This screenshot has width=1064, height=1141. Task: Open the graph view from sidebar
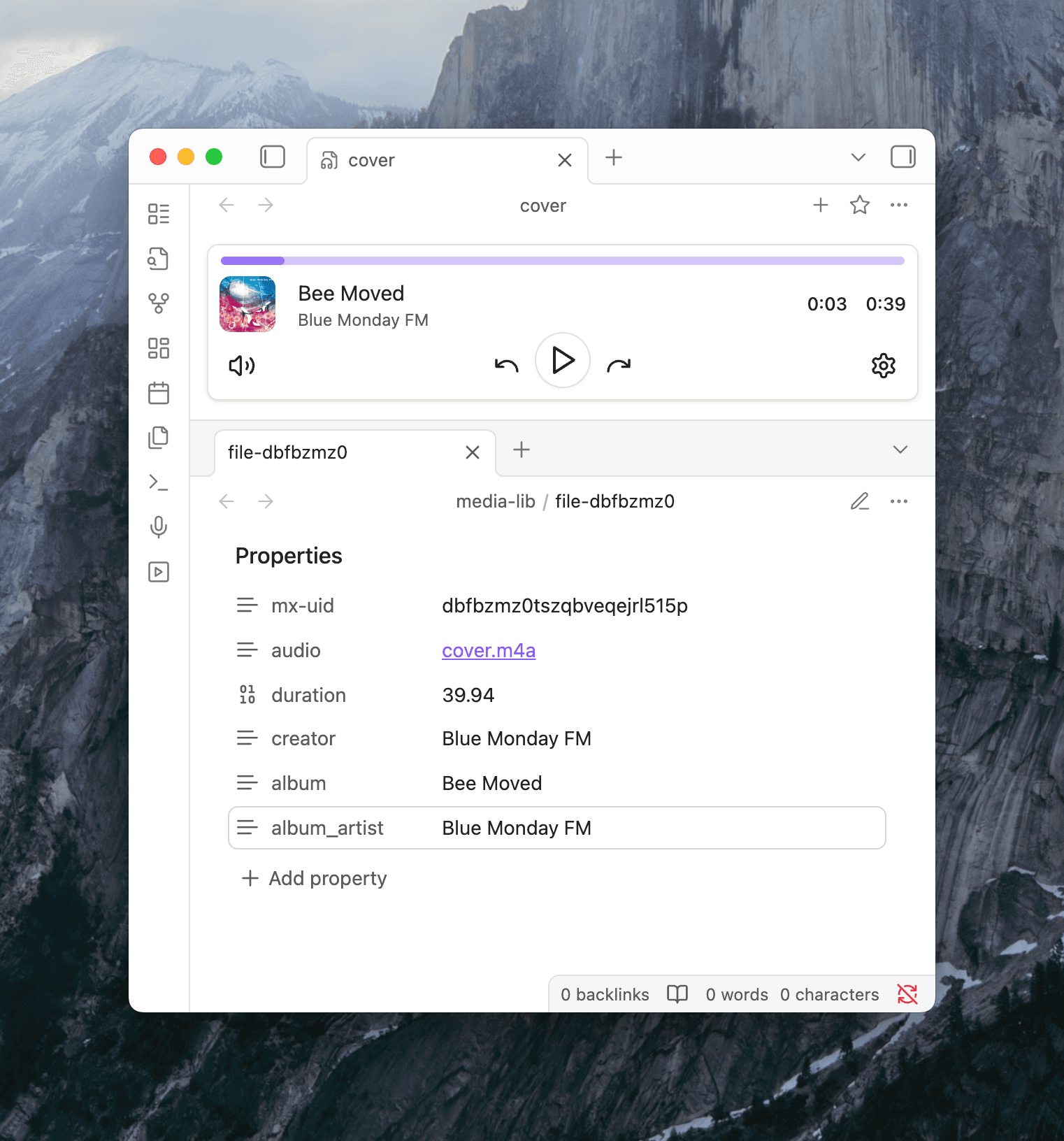pos(159,303)
